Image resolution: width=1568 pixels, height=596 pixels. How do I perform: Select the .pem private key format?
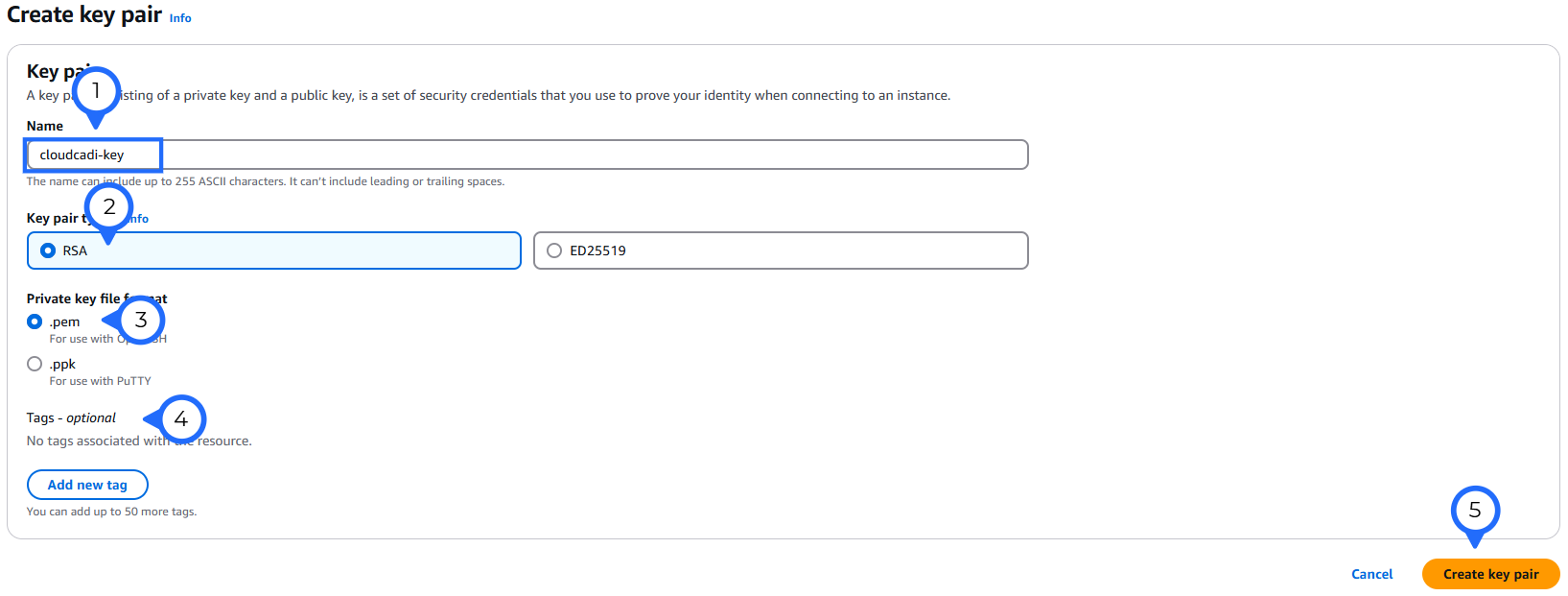[x=35, y=322]
